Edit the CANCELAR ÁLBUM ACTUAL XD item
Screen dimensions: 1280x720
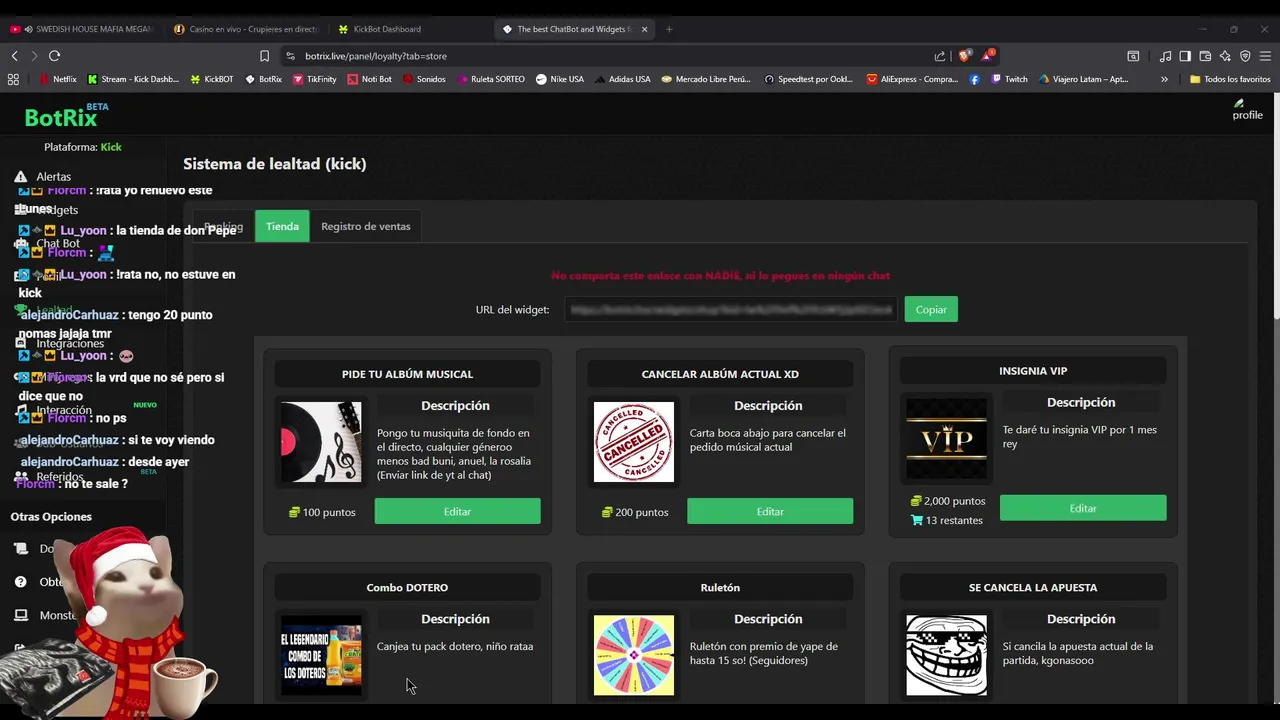[770, 511]
